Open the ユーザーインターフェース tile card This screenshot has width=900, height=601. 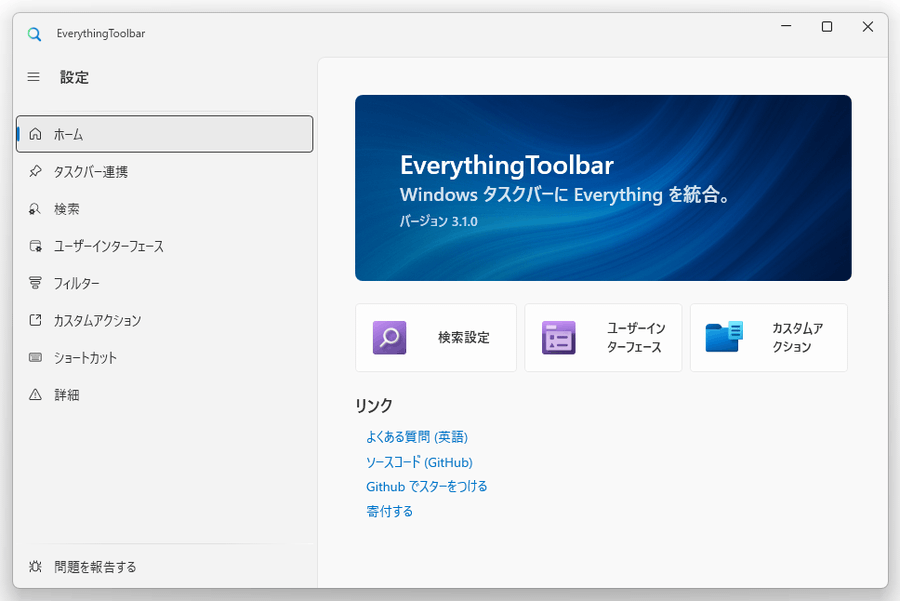point(603,338)
